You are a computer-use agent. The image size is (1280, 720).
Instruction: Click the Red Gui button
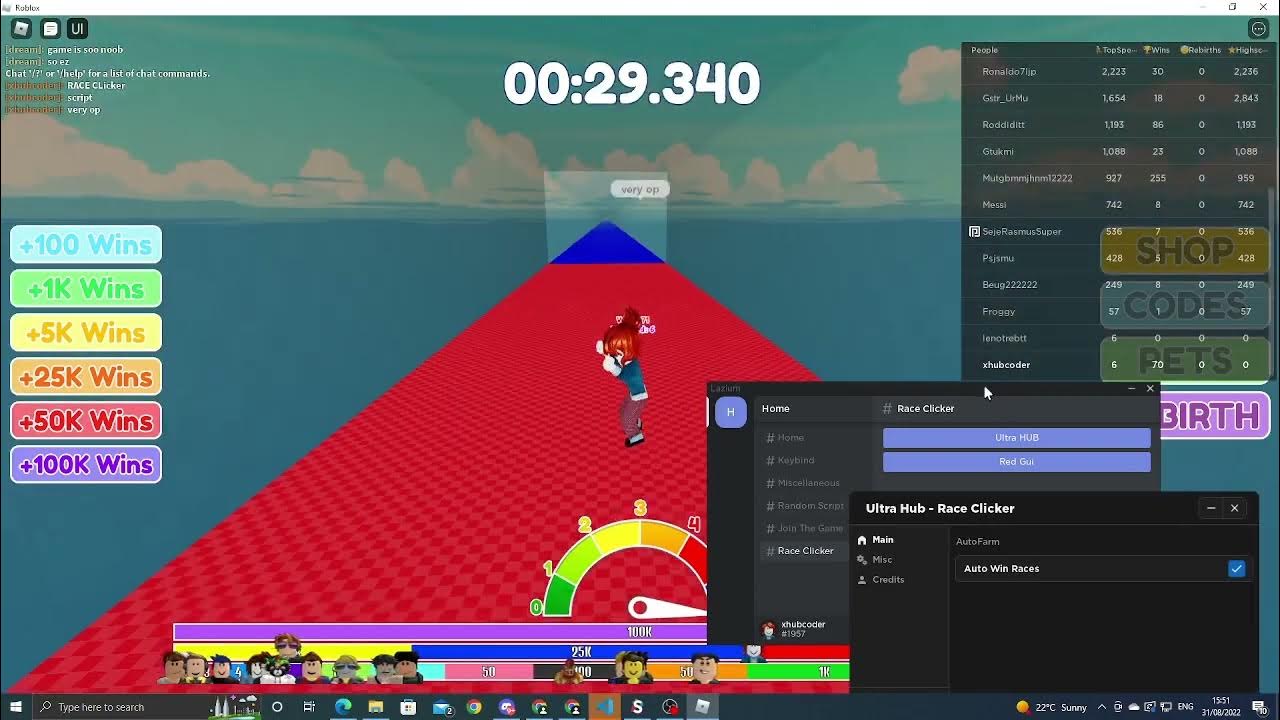click(1016, 462)
